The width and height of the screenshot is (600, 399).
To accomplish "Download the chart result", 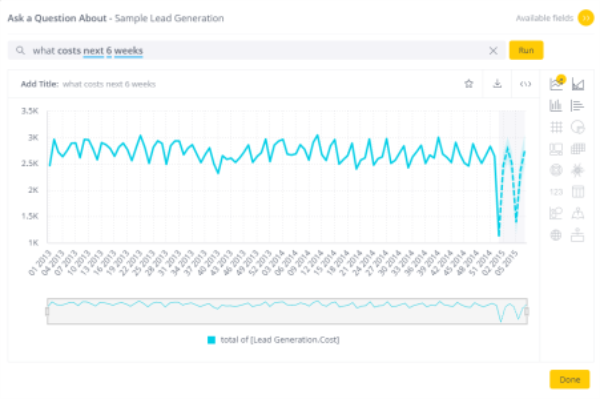I will coord(497,83).
